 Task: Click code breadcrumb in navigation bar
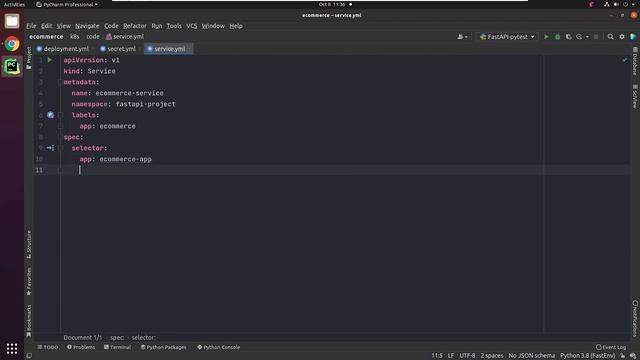coord(93,37)
